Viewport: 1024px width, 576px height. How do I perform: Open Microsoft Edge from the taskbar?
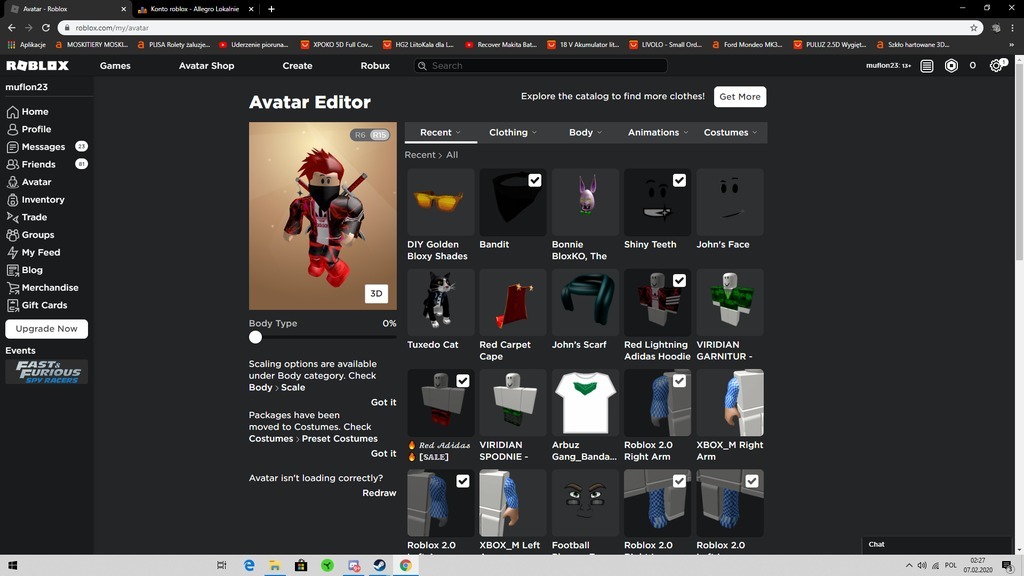point(249,566)
